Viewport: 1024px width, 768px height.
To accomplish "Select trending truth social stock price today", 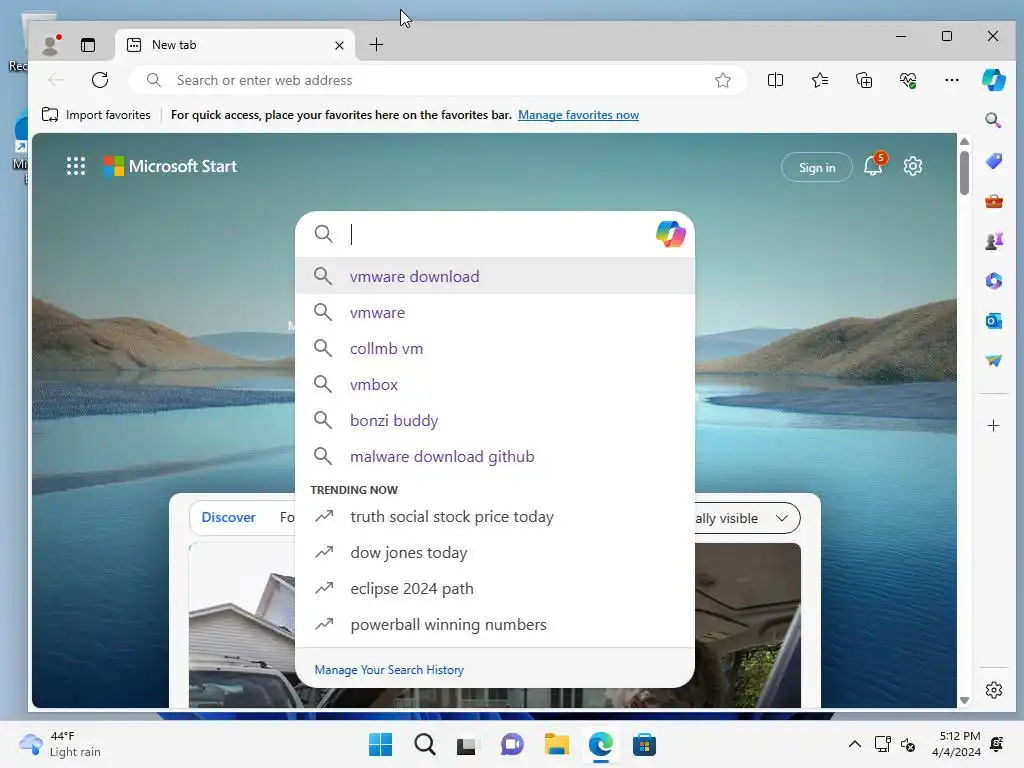I will pos(494,517).
